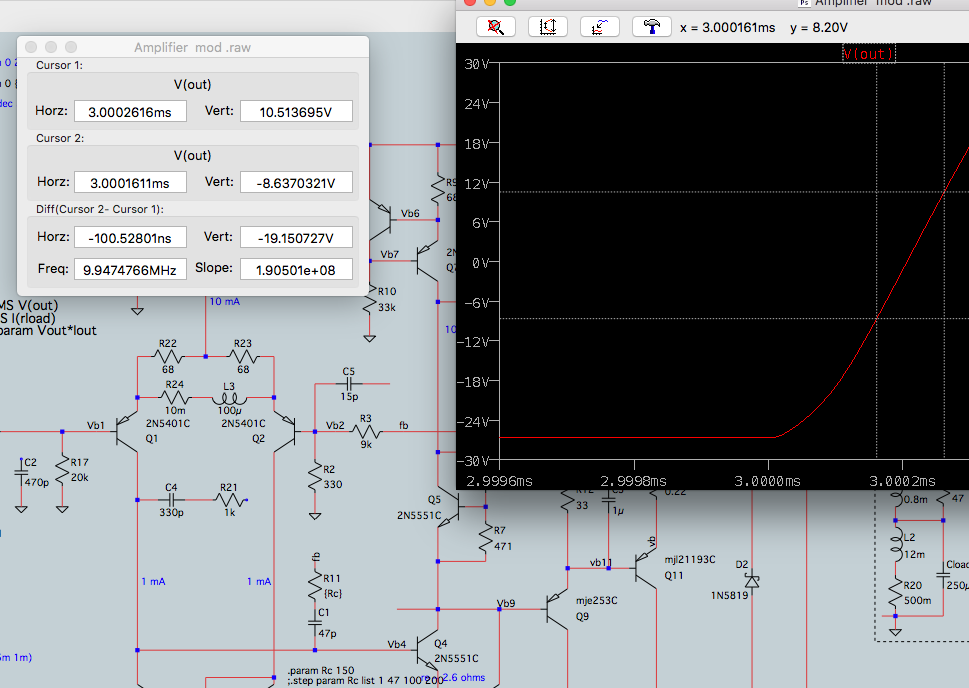This screenshot has height=688, width=969.
Task: Select transistor Q4 2N5551C
Action: coord(425,650)
